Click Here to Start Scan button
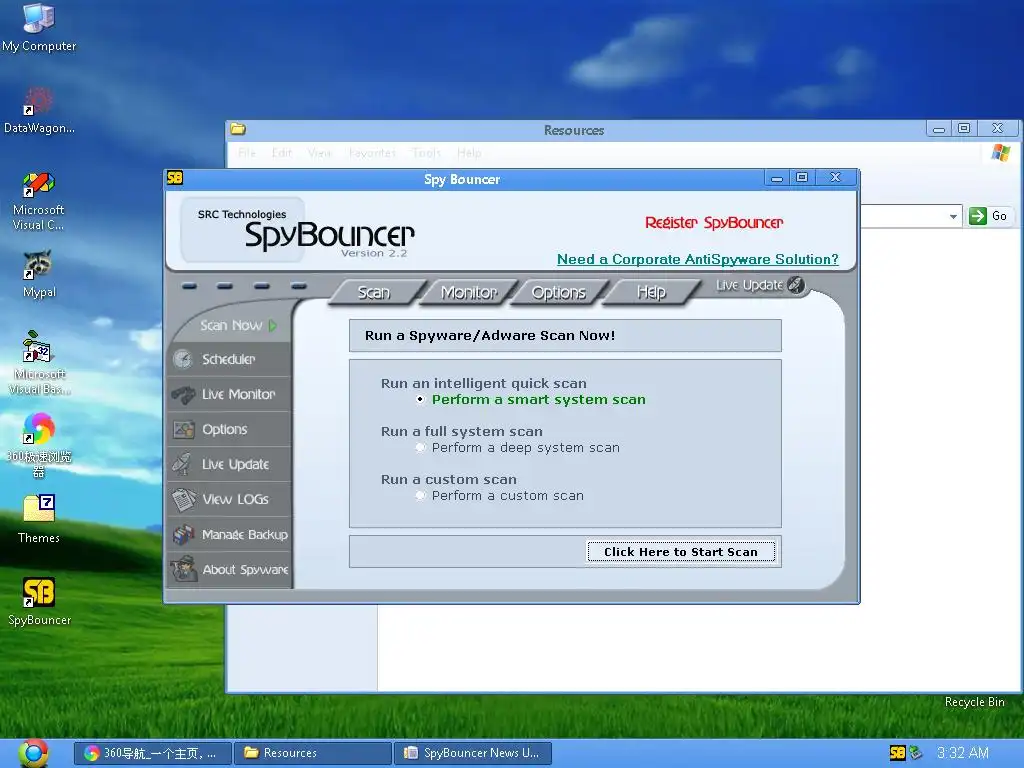Viewport: 1024px width, 768px height. point(681,552)
